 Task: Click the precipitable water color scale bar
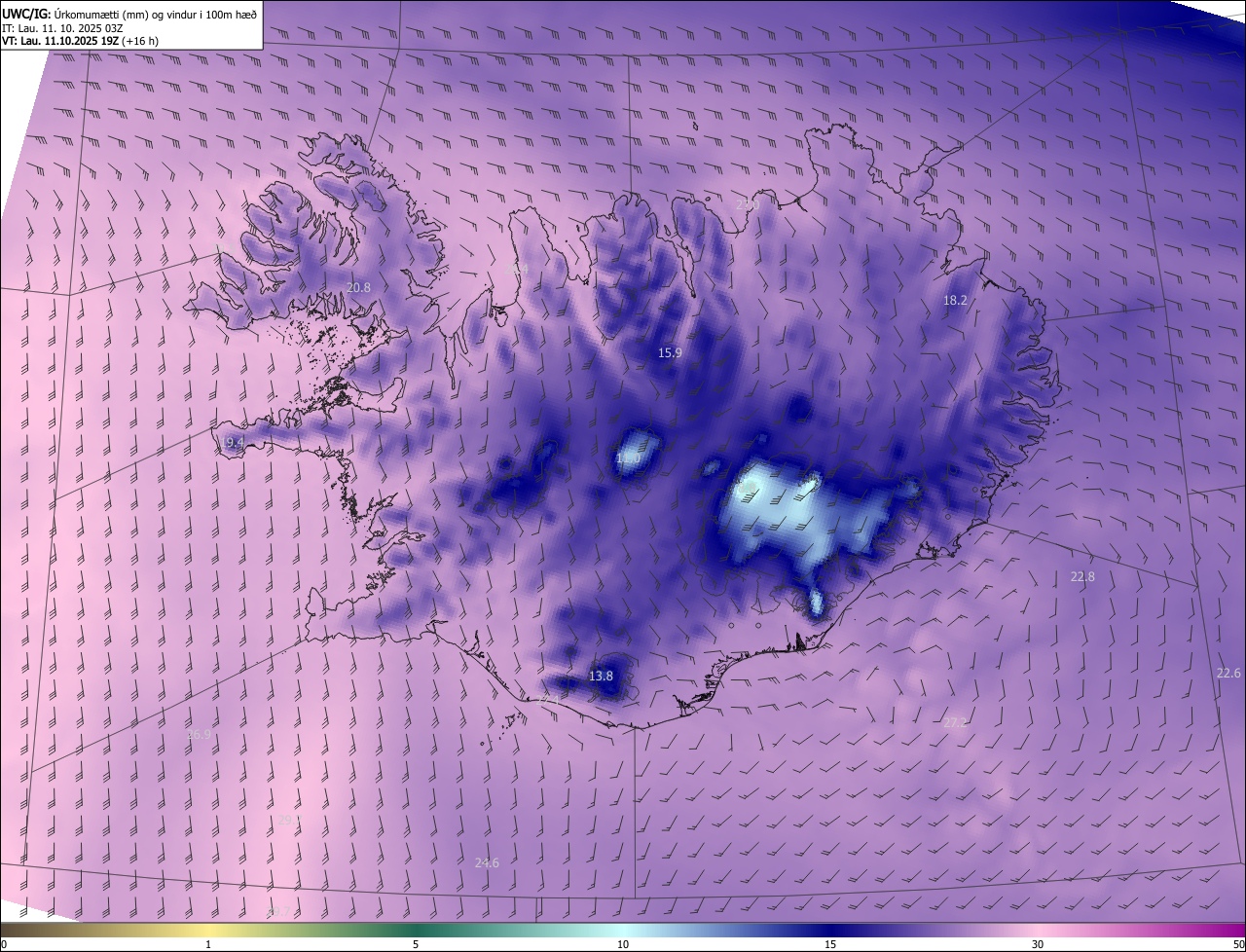[623, 931]
